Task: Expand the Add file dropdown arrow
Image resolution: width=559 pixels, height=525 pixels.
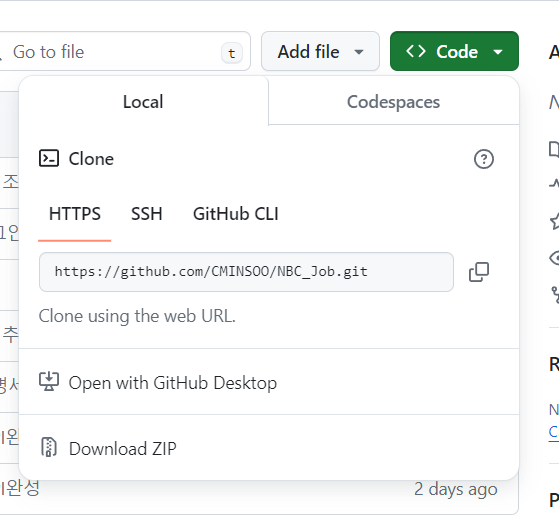Action: 359,52
